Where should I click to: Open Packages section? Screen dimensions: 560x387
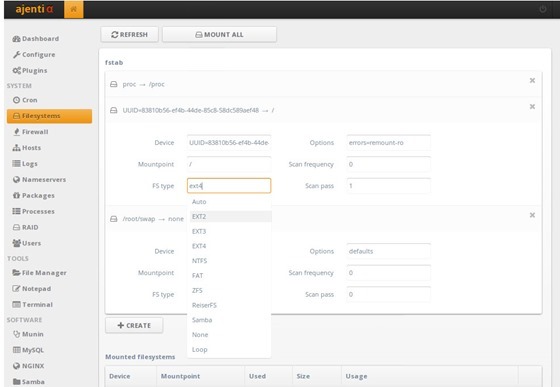(x=34, y=195)
